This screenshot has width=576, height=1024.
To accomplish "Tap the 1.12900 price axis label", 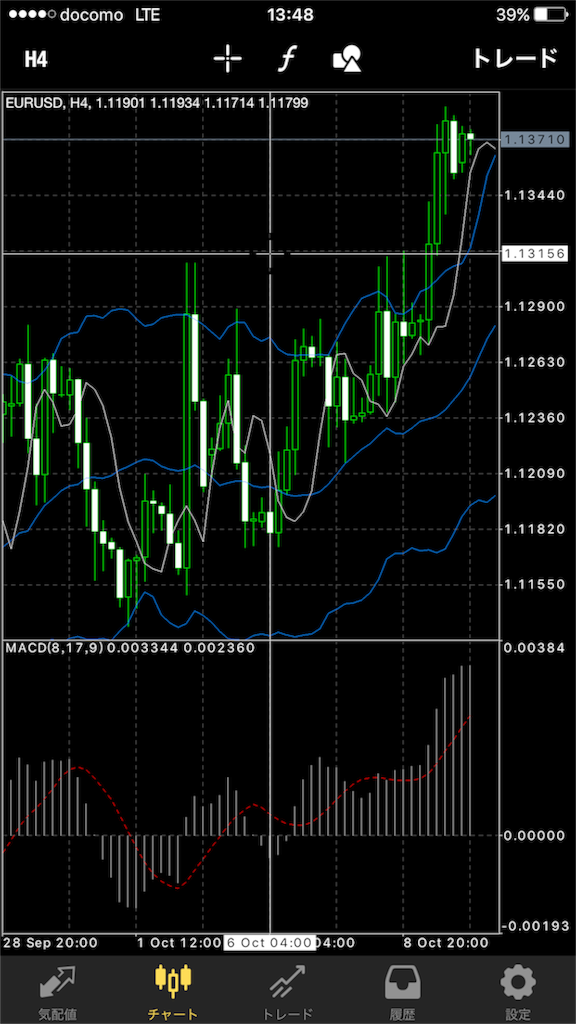I will (x=536, y=306).
